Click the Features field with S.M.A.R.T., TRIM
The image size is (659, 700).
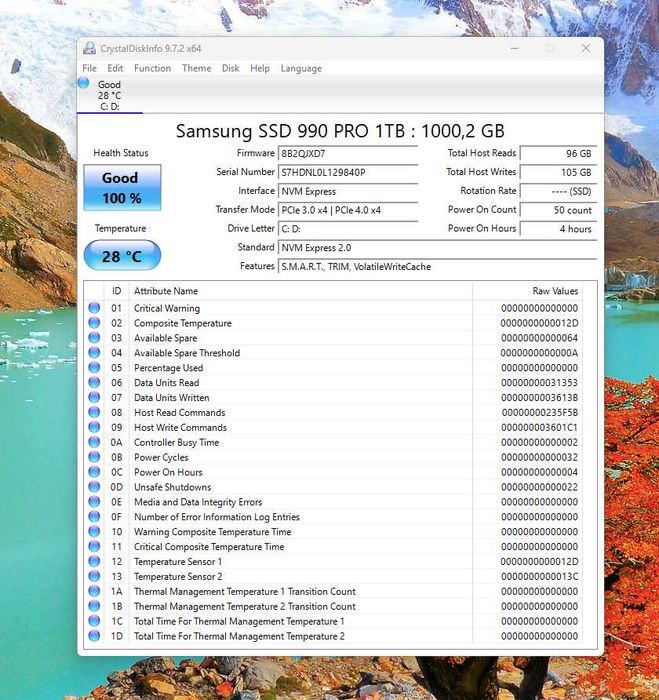pos(438,267)
